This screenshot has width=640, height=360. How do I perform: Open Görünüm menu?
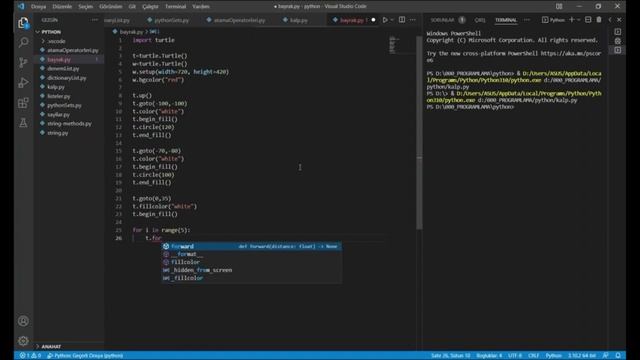coord(111,7)
